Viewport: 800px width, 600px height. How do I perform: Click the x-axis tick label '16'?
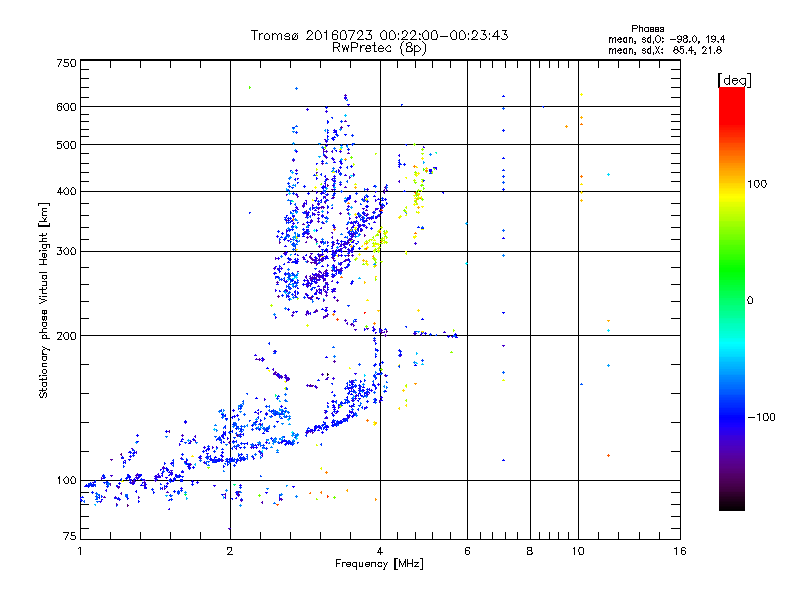680,551
